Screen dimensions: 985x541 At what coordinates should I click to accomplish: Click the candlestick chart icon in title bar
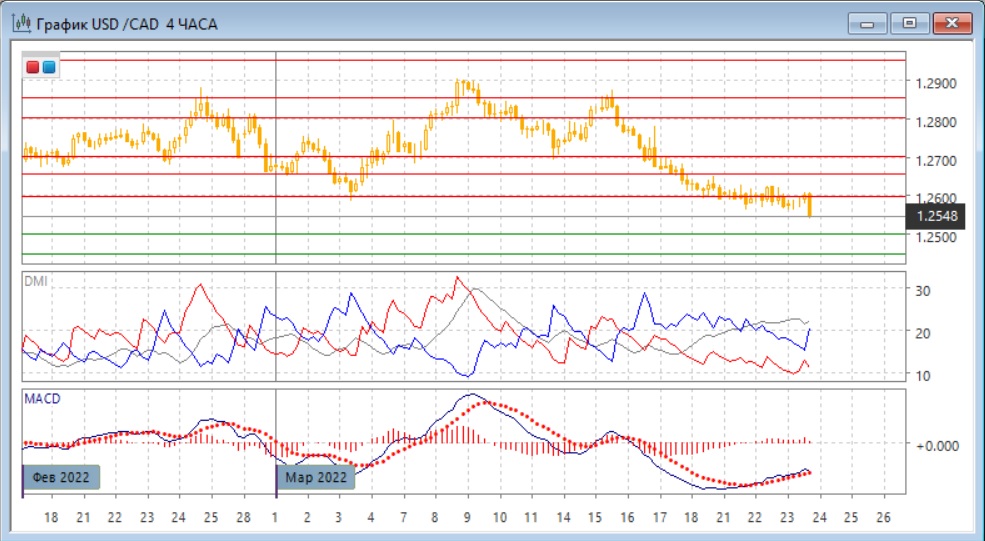click(21, 22)
